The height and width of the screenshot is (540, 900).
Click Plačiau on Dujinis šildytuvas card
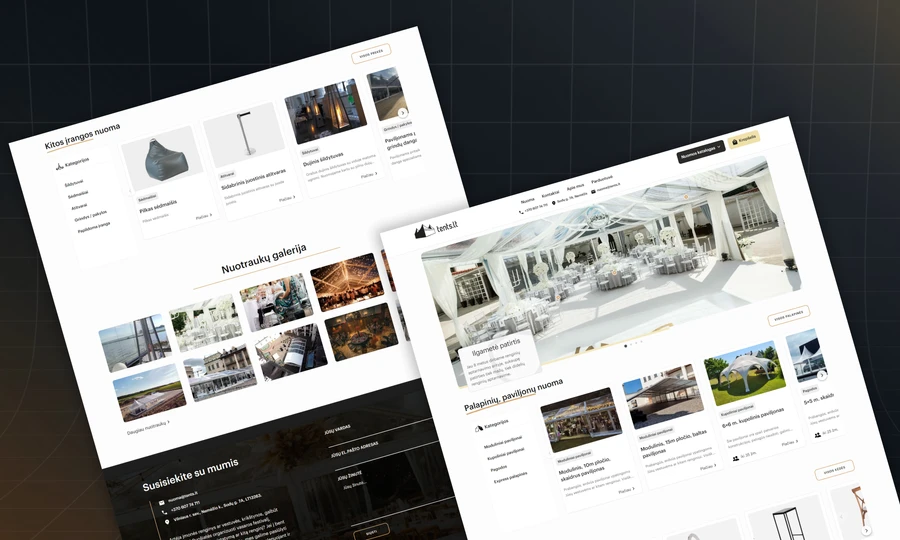369,175
